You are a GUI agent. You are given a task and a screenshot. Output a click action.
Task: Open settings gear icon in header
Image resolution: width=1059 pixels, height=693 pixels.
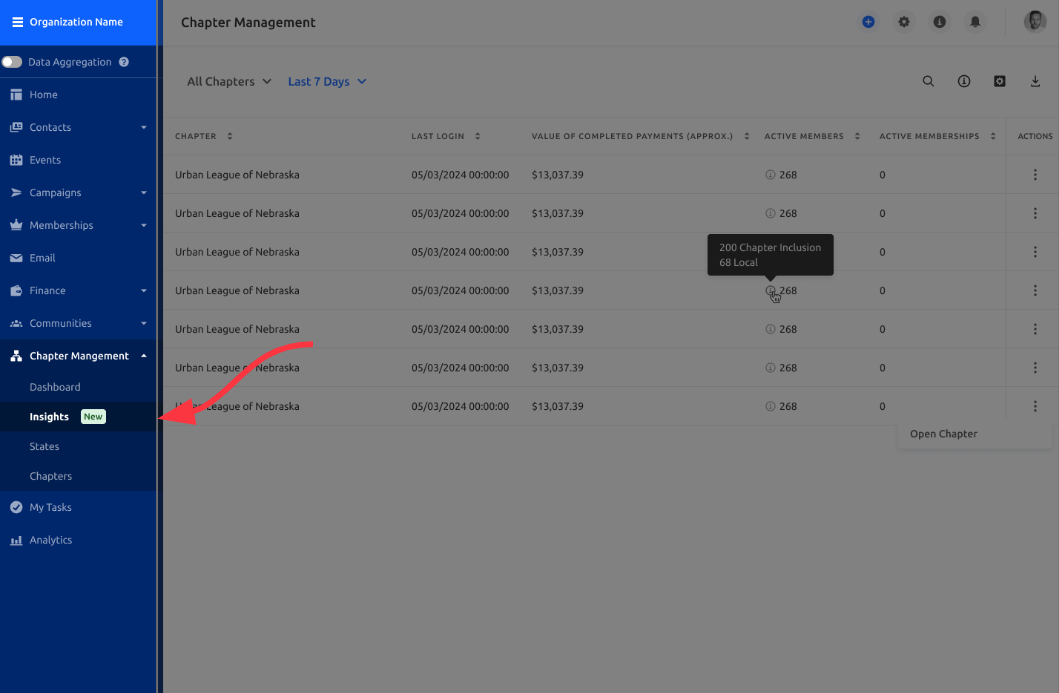904,22
